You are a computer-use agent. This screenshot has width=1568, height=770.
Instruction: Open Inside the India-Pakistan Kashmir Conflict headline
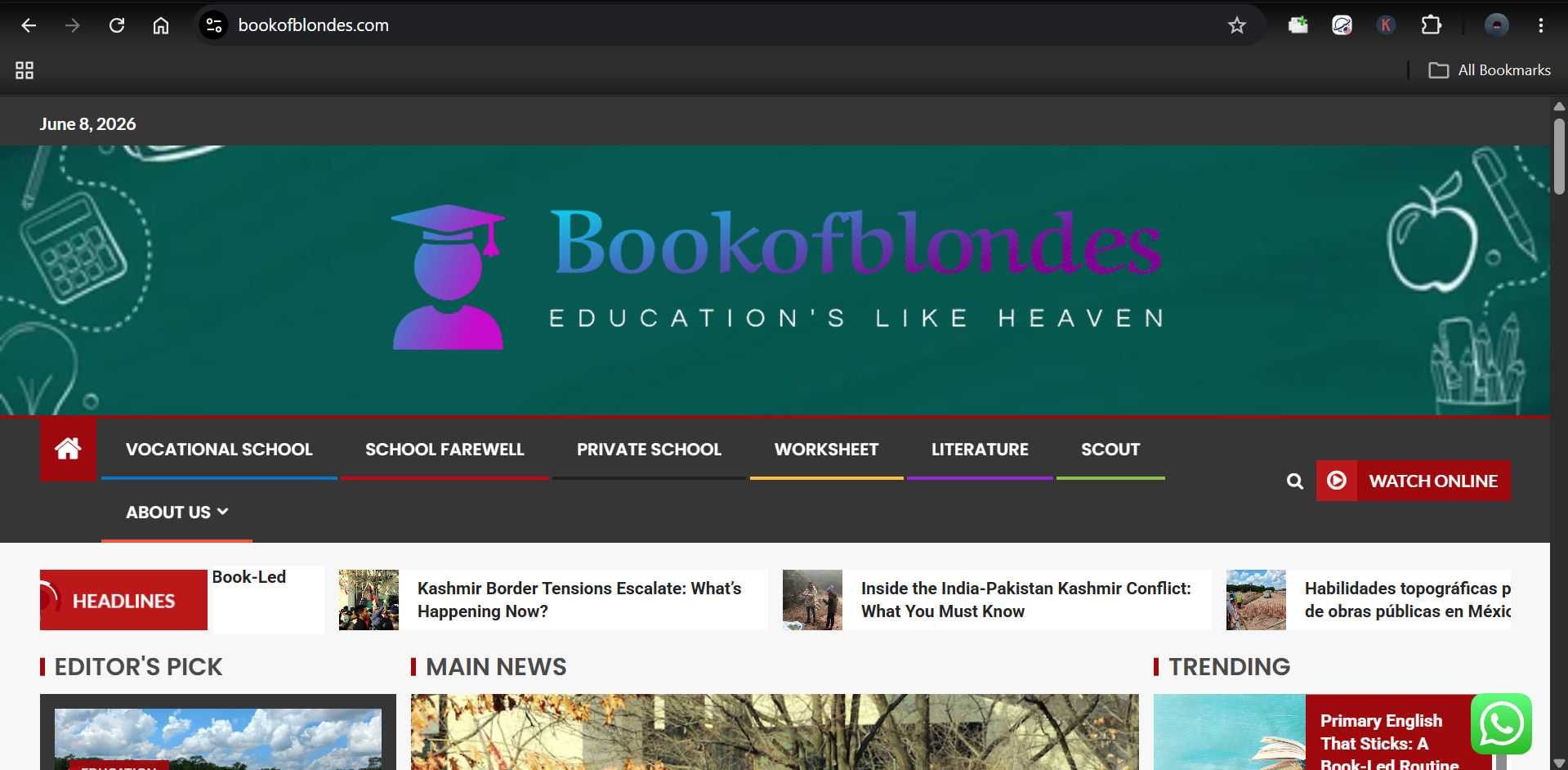click(1025, 600)
